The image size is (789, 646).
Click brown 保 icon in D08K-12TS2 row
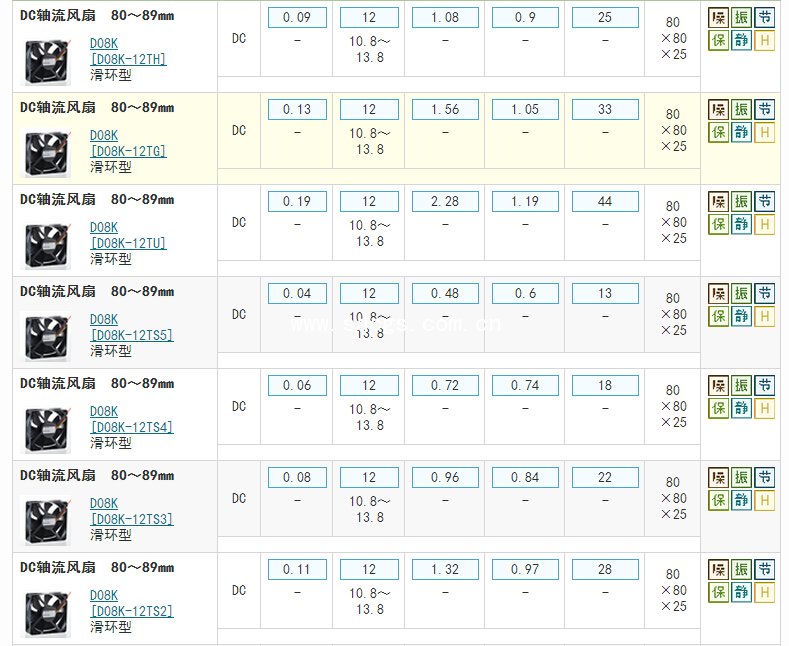[x=718, y=570]
